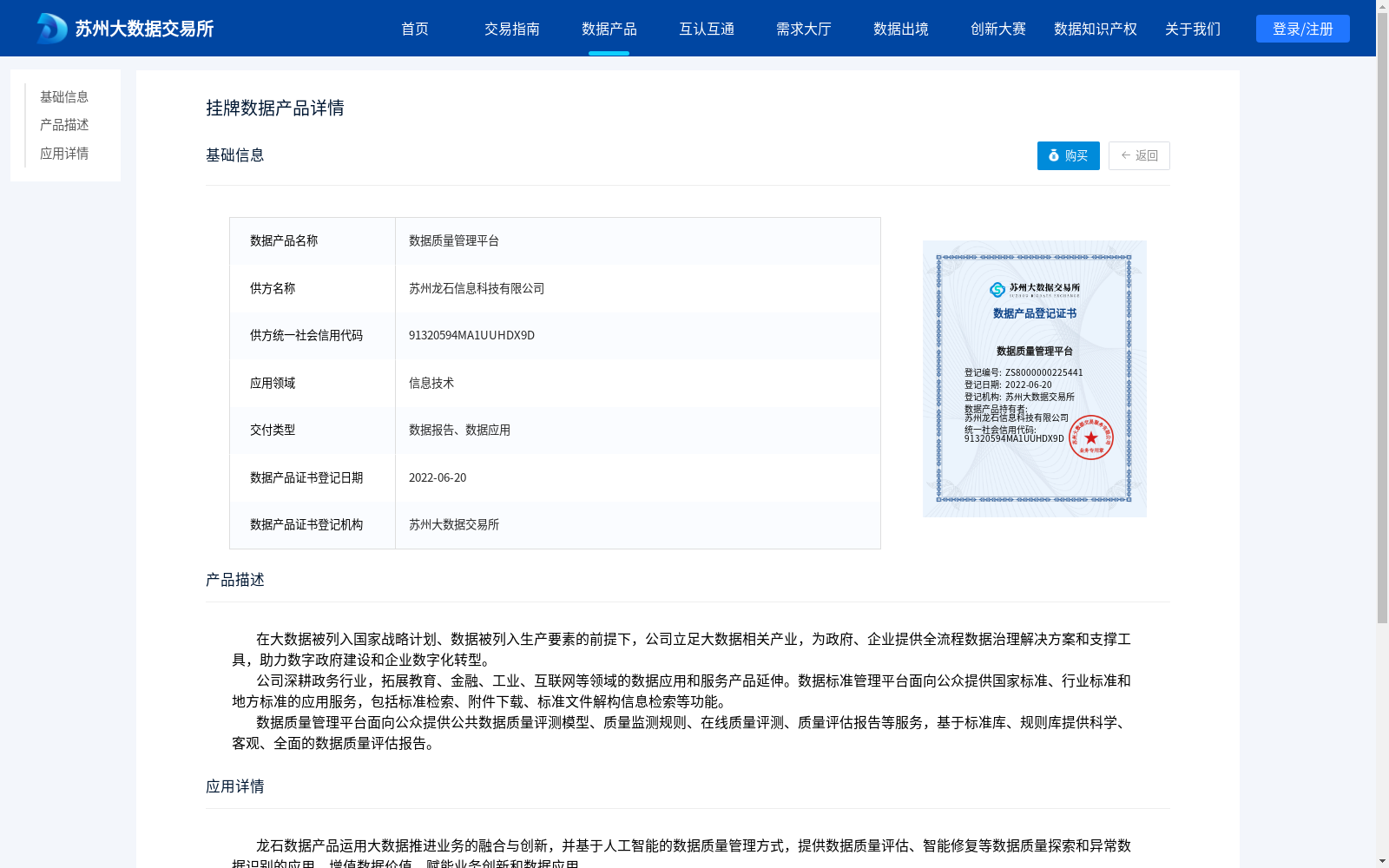Click the 购买 button
The height and width of the screenshot is (868, 1389).
pos(1069,155)
